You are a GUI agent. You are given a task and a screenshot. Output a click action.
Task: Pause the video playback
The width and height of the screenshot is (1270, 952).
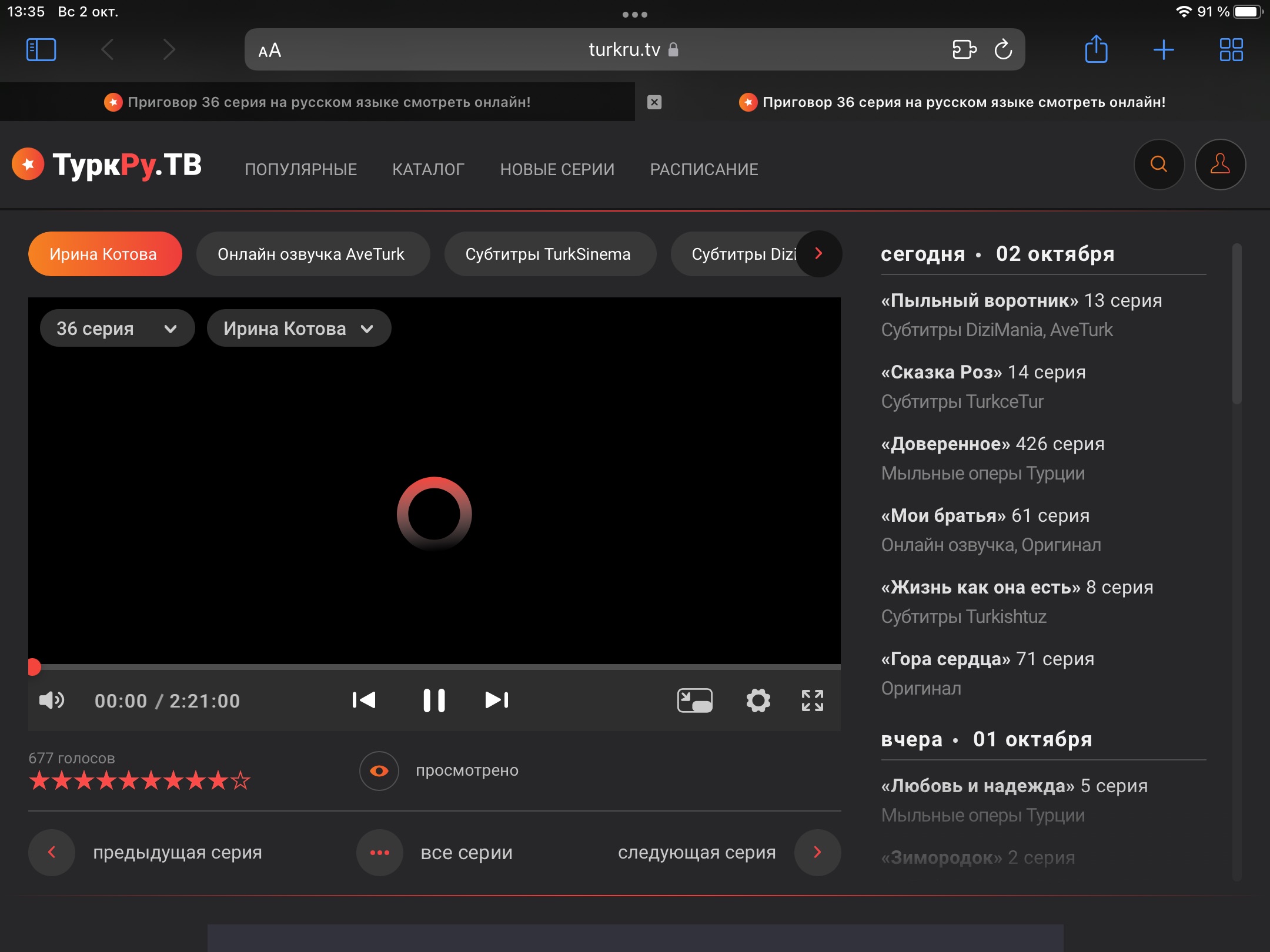click(x=434, y=700)
